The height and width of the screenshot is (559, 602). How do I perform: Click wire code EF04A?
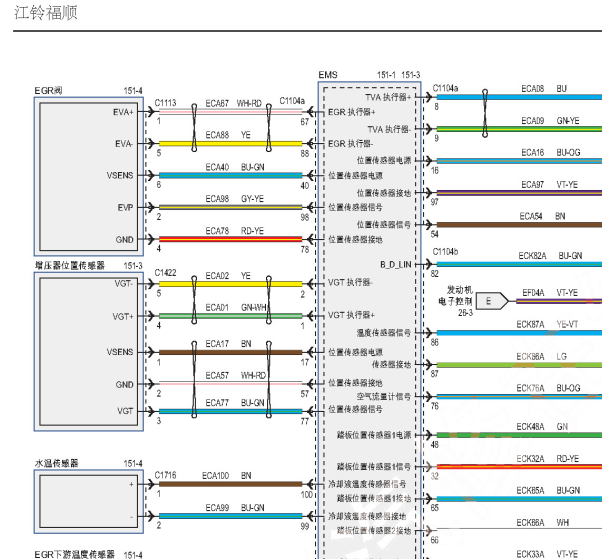coord(533,293)
